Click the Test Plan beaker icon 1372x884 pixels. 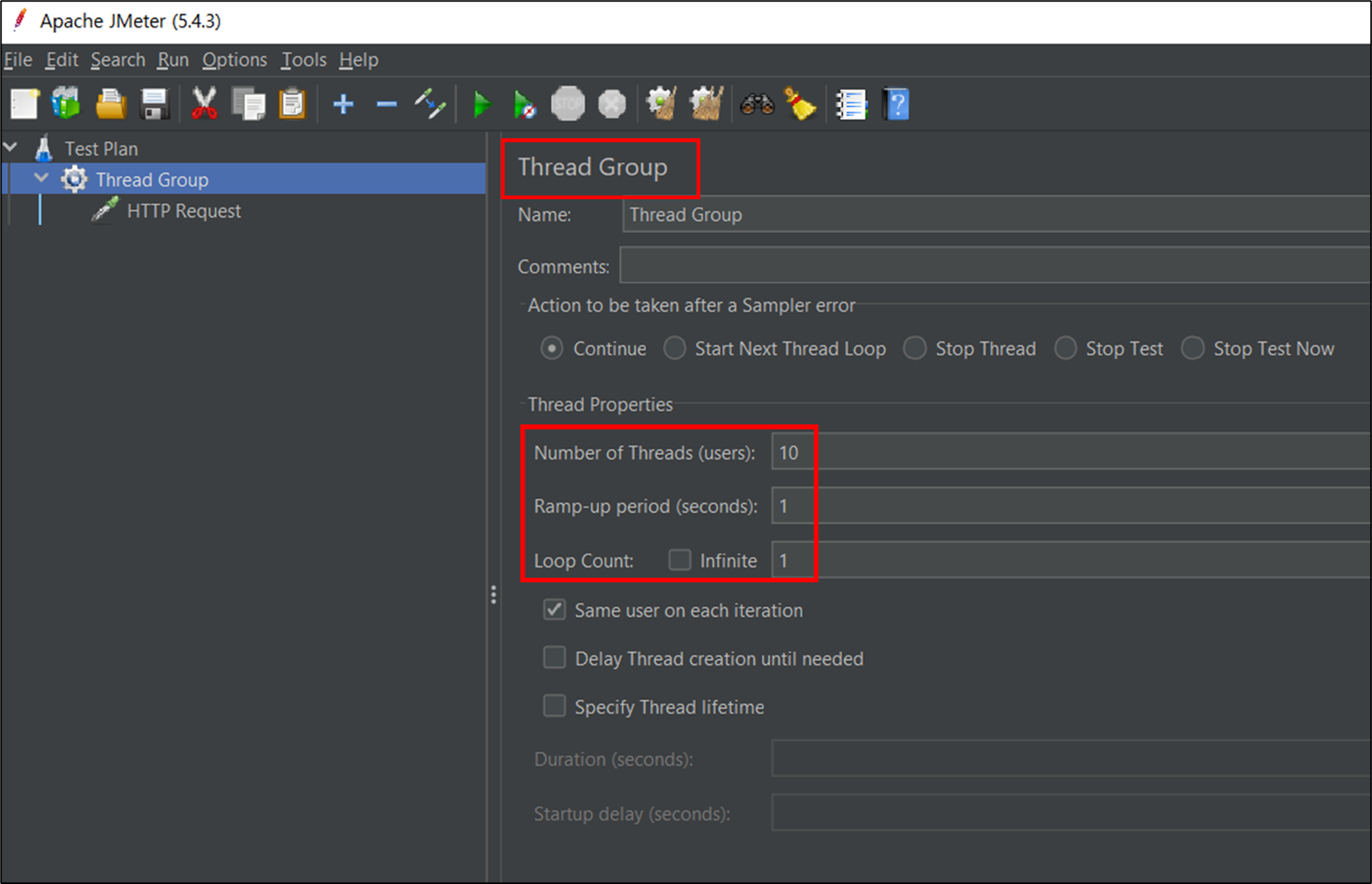pyautogui.click(x=44, y=148)
